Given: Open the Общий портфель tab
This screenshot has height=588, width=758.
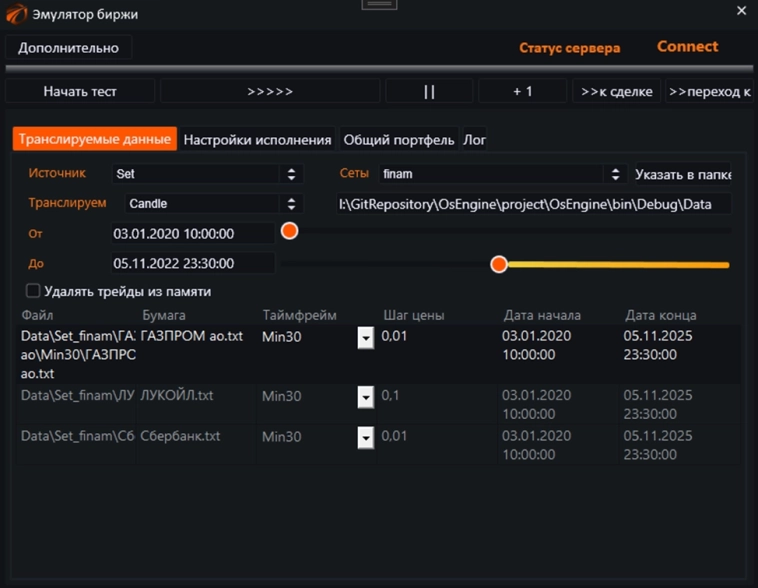Looking at the screenshot, I should 399,140.
